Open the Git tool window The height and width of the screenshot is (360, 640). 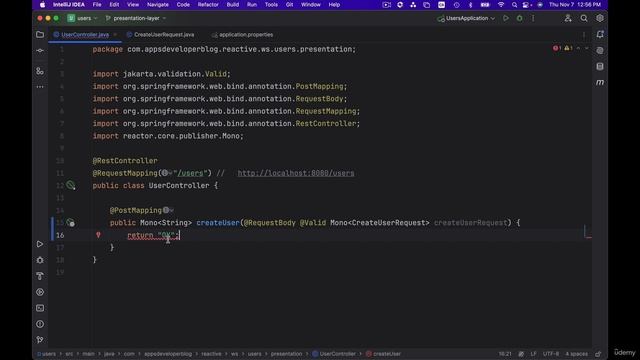(40, 340)
